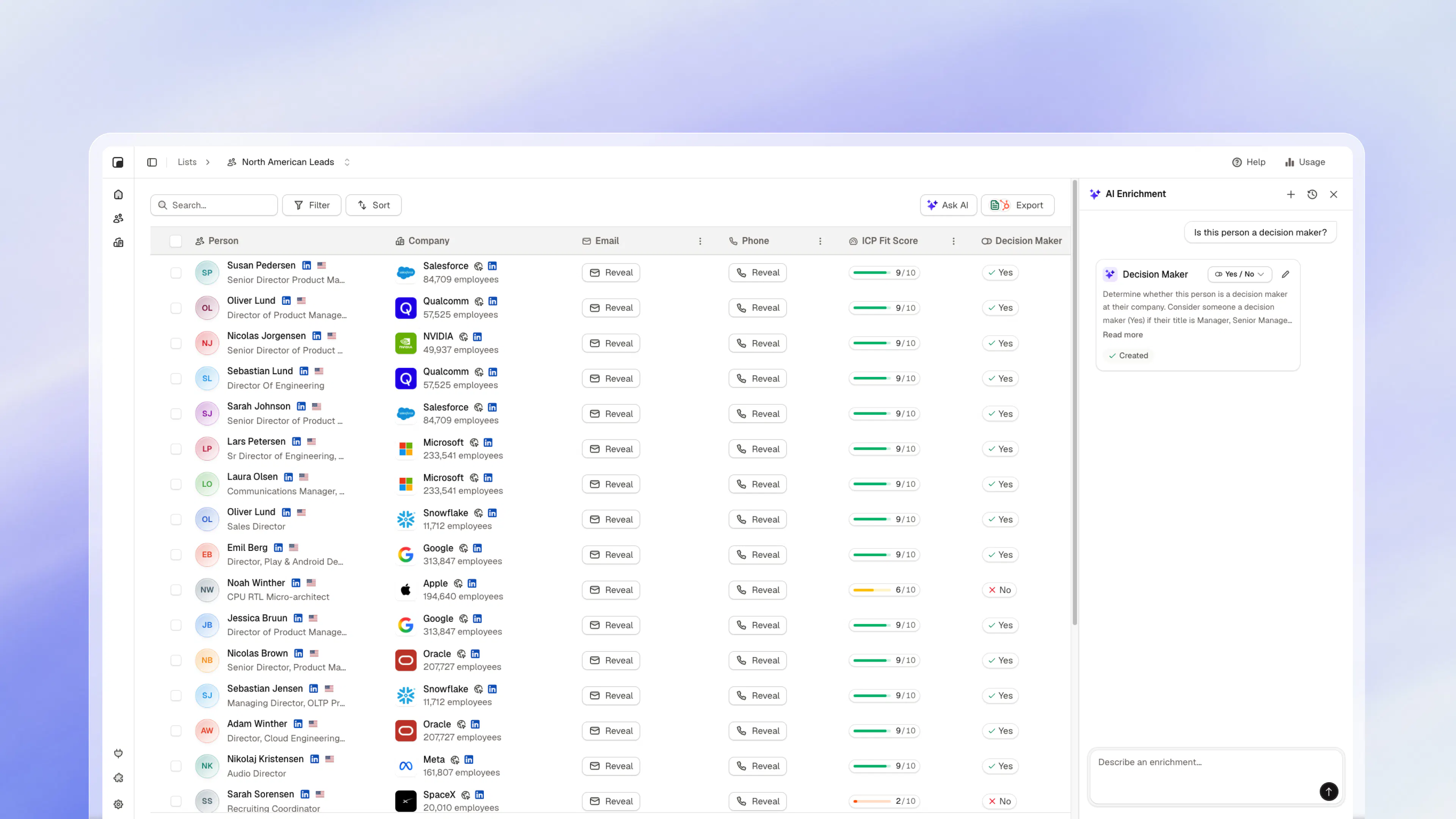Select the Laura Olsen row checkbox
Viewport: 1456px width, 819px height.
(x=176, y=485)
